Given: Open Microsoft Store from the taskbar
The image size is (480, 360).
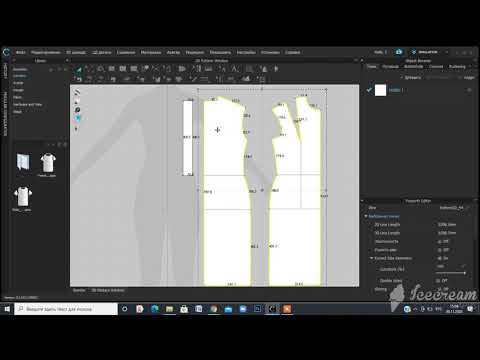Looking at the screenshot, I should pos(184,309).
